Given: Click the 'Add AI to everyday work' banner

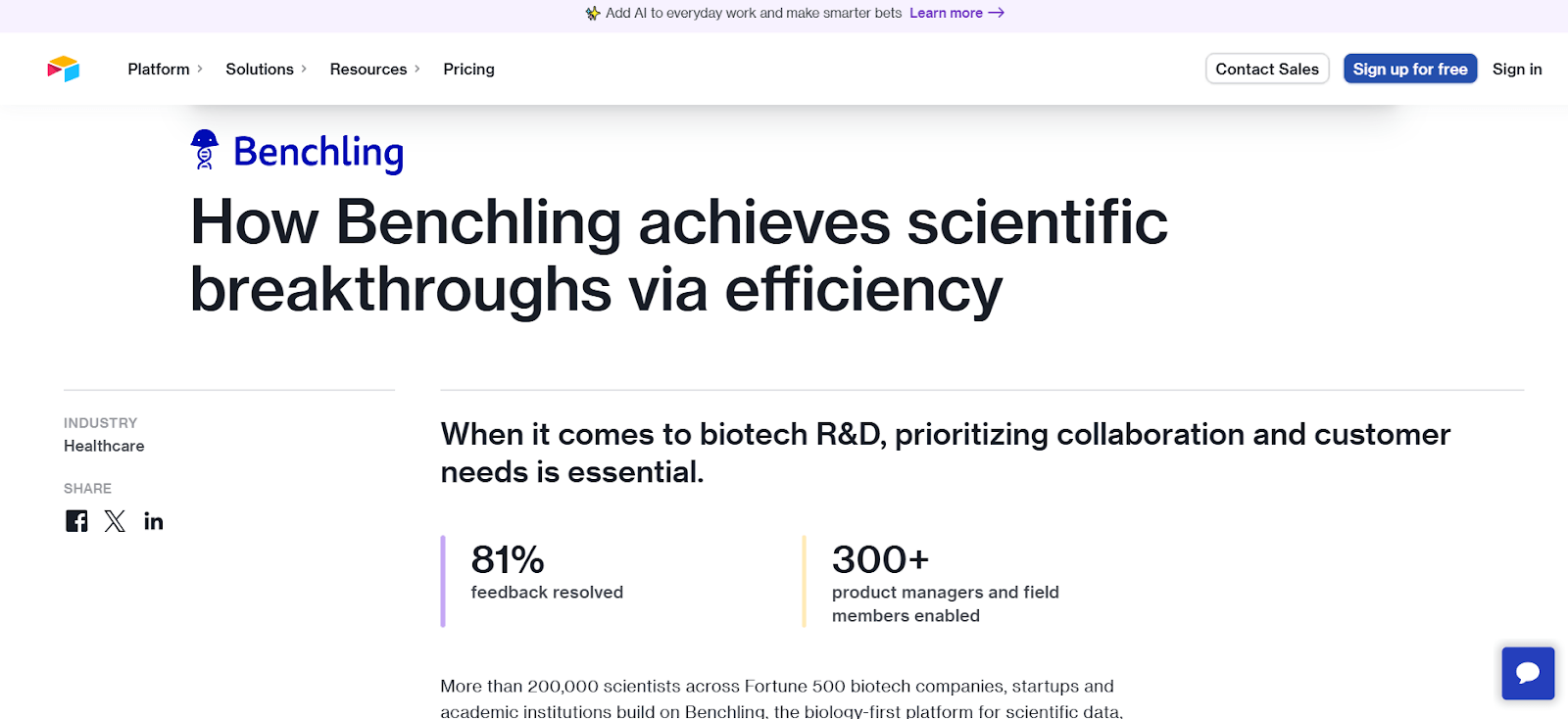Looking at the screenshot, I should 755,13.
